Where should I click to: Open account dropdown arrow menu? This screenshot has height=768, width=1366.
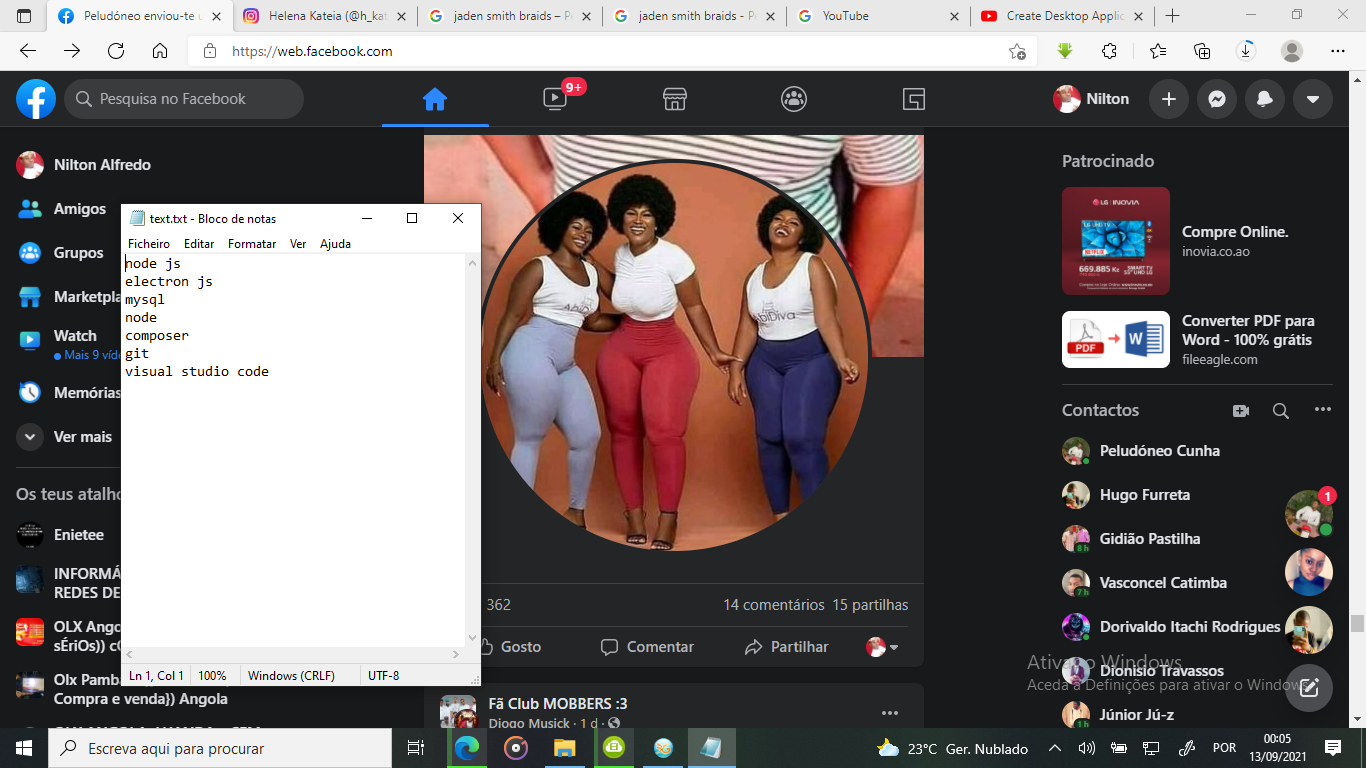pos(1313,99)
